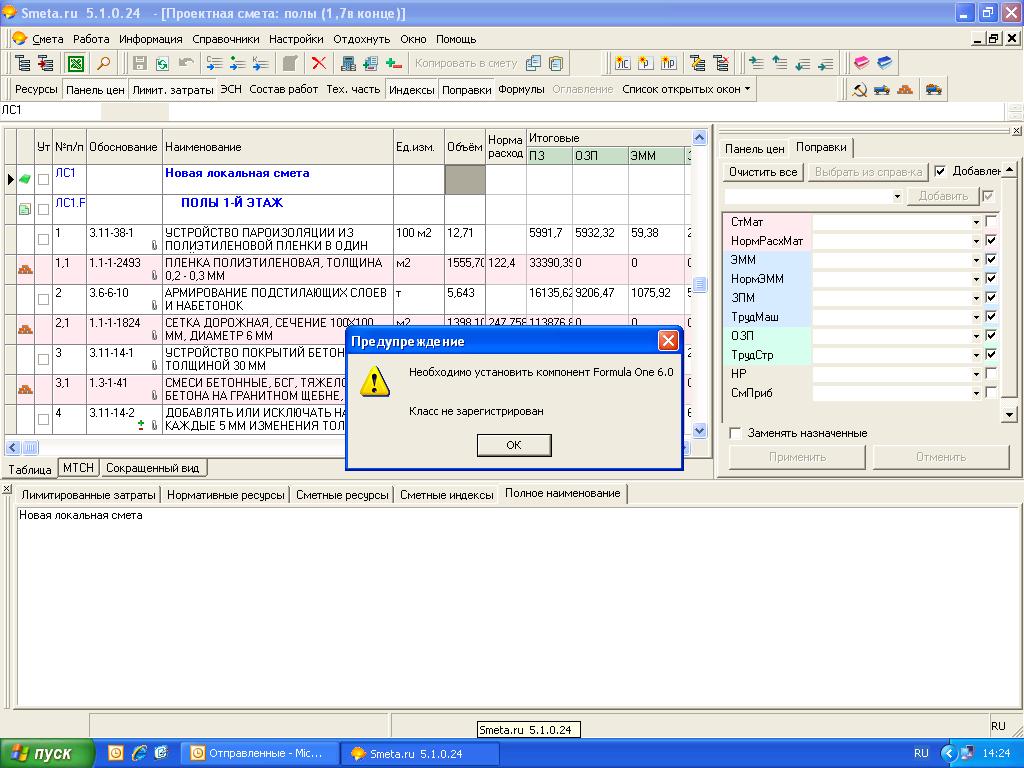Click the table vertical scrollbar down arrow

(x=699, y=430)
